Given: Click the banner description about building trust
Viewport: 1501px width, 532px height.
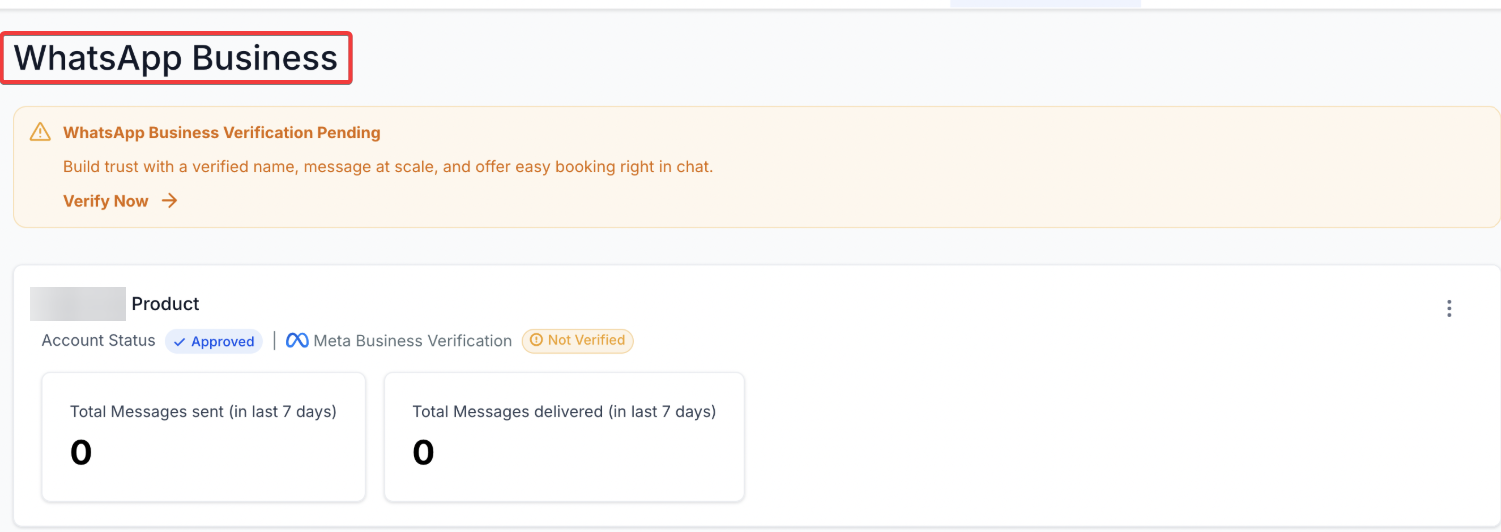Looking at the screenshot, I should (x=388, y=167).
